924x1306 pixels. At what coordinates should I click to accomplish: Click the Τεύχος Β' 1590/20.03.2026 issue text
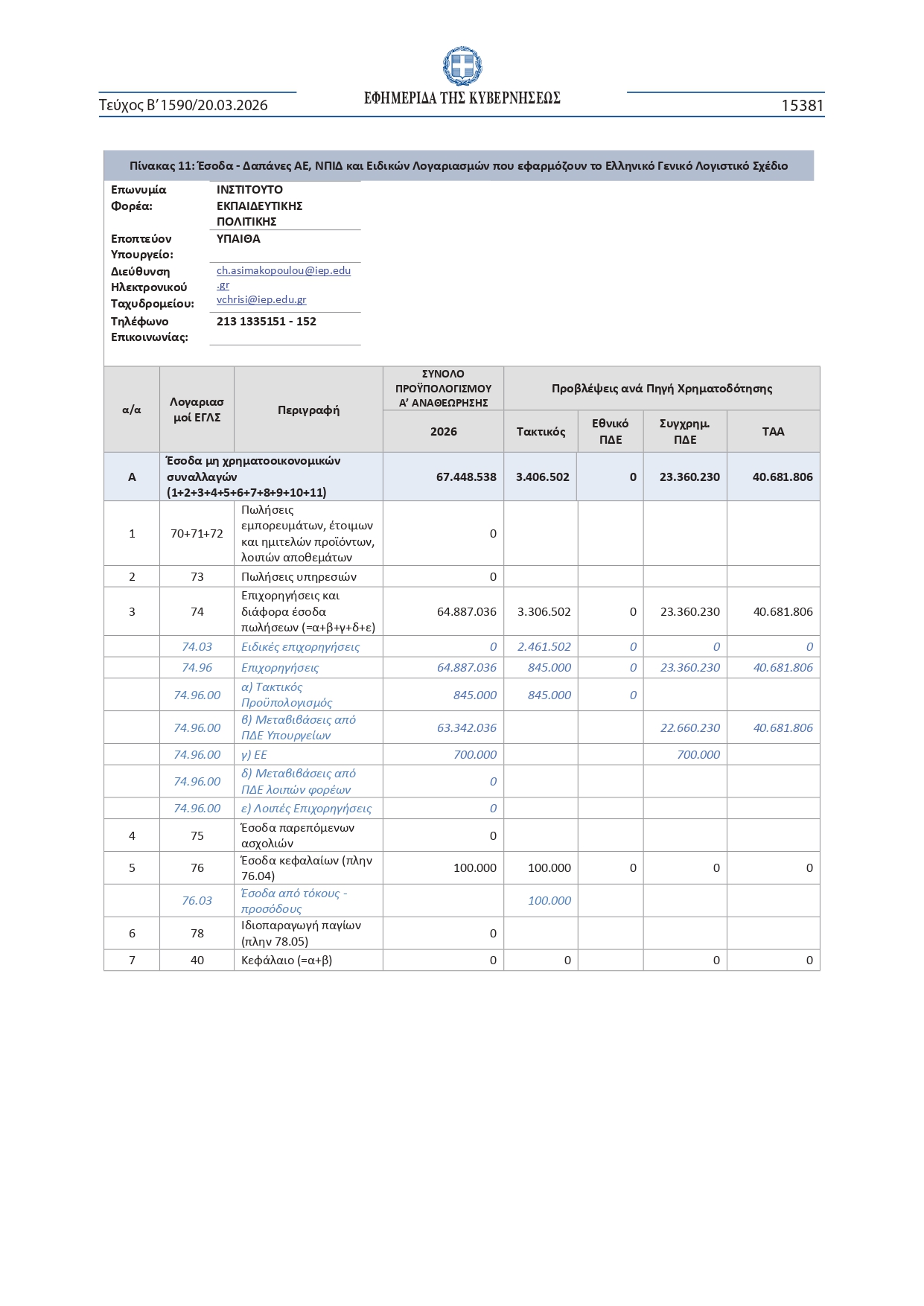pyautogui.click(x=183, y=106)
